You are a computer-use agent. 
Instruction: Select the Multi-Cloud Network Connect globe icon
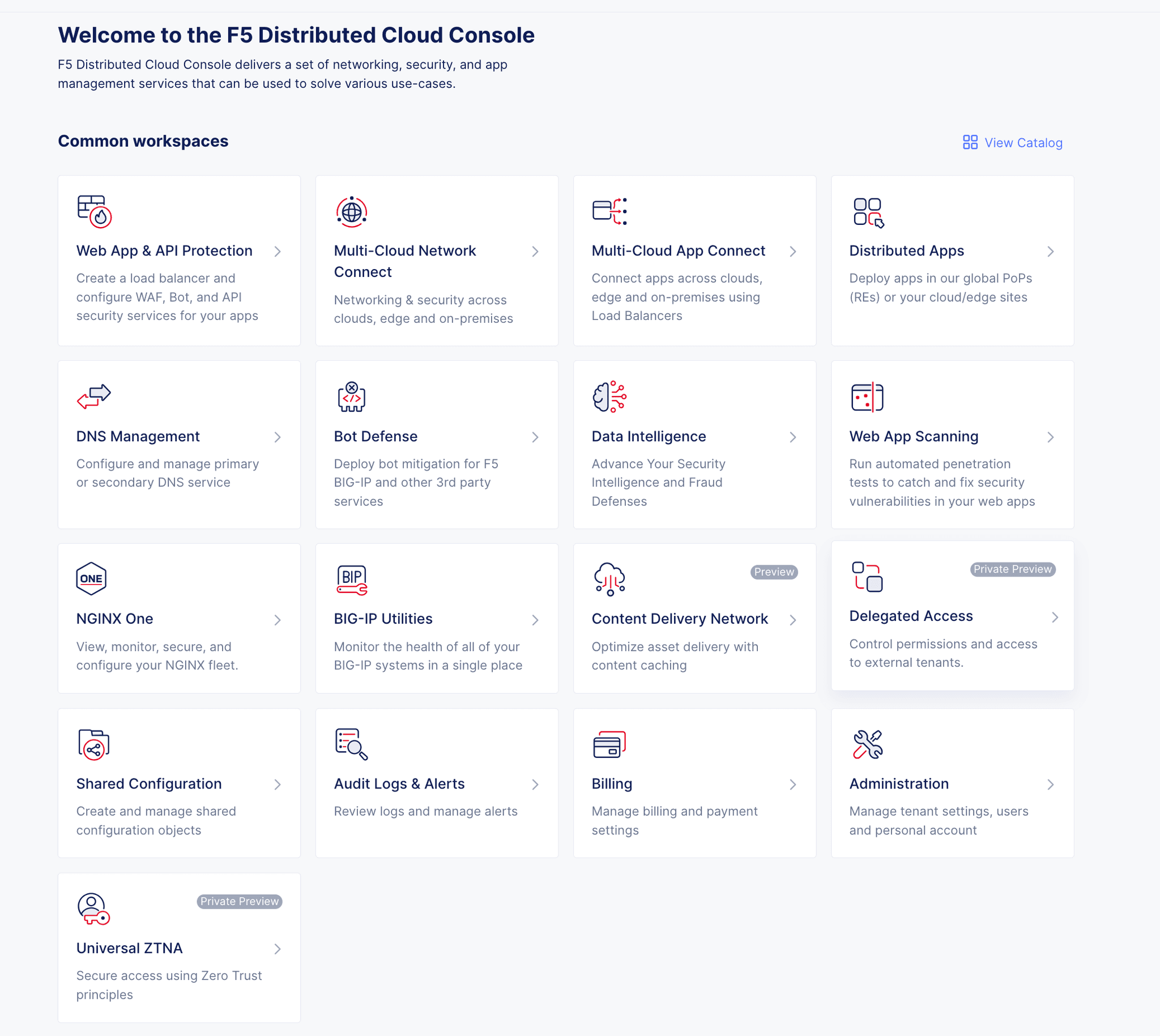[x=351, y=212]
